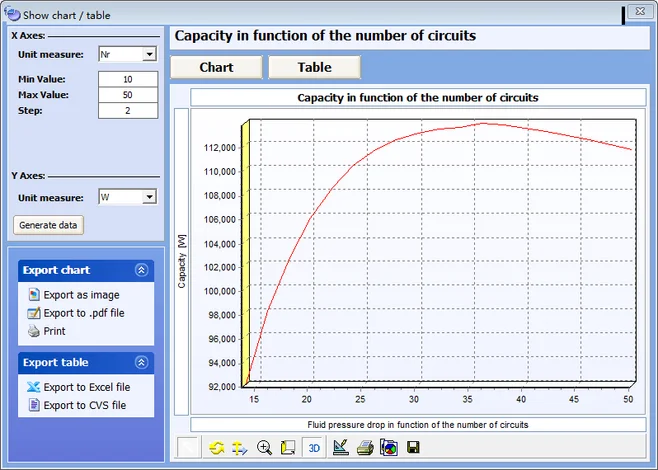Switch to the Chart tab
The image size is (658, 470).
click(x=217, y=67)
